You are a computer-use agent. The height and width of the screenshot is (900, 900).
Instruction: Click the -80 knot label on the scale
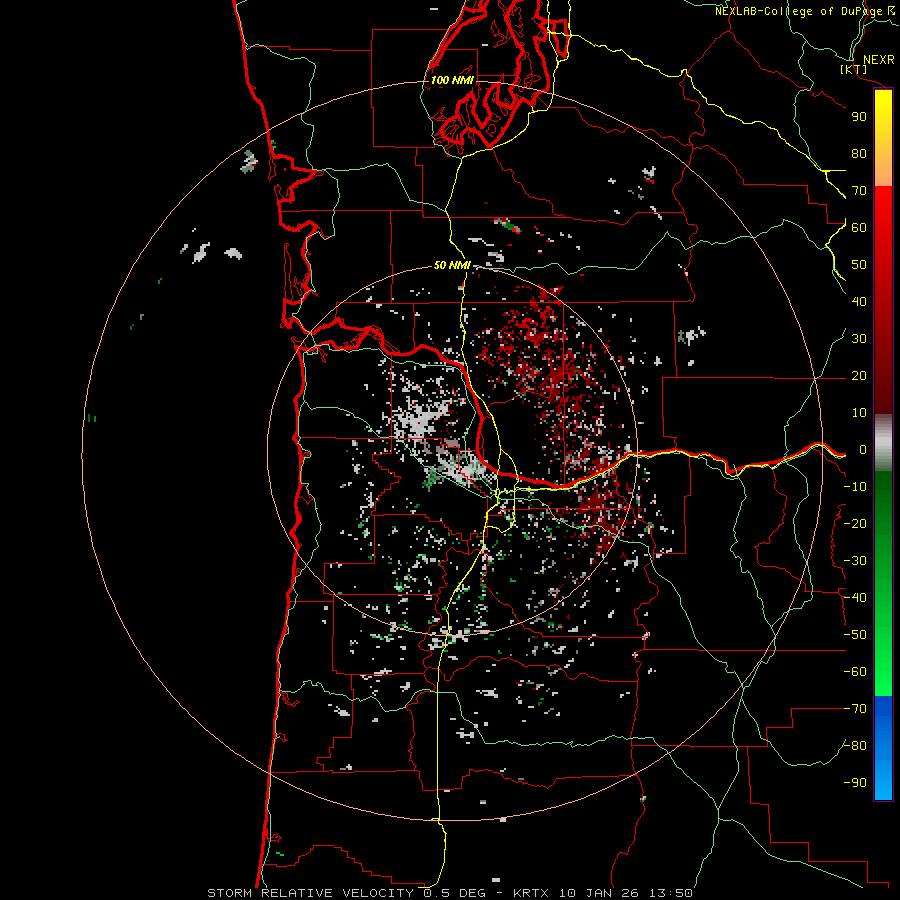(855, 746)
